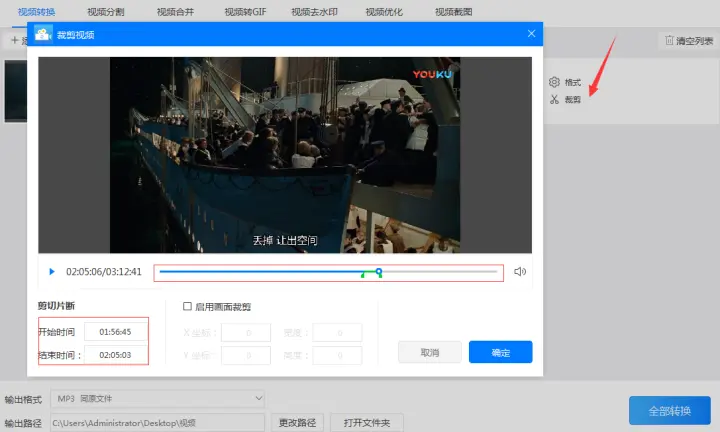This screenshot has width=720, height=432.
Task: Click the 剪切片断 heading
Action: click(x=56, y=306)
